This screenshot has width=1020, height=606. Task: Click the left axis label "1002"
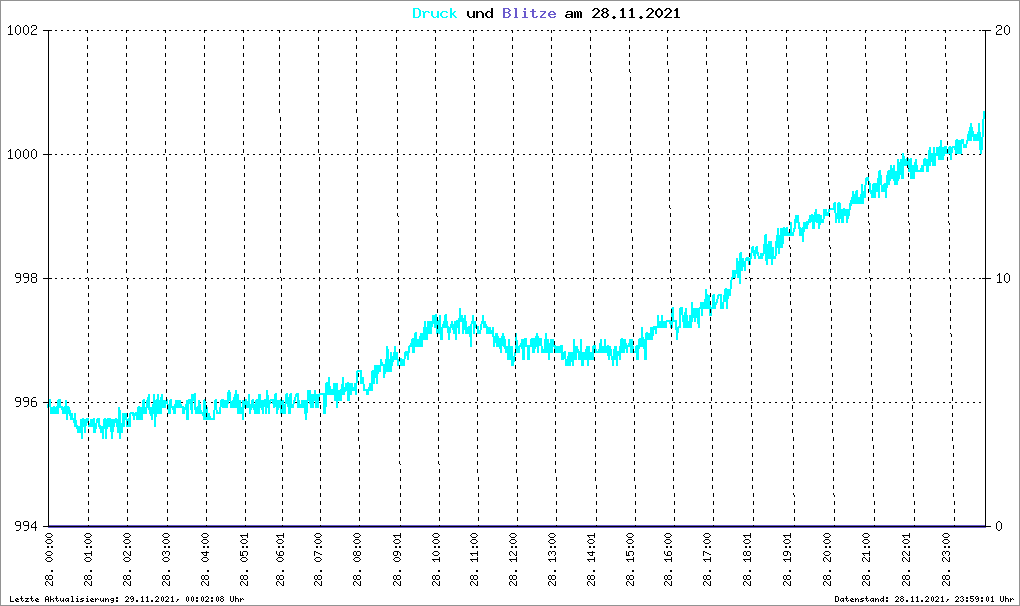click(22, 31)
